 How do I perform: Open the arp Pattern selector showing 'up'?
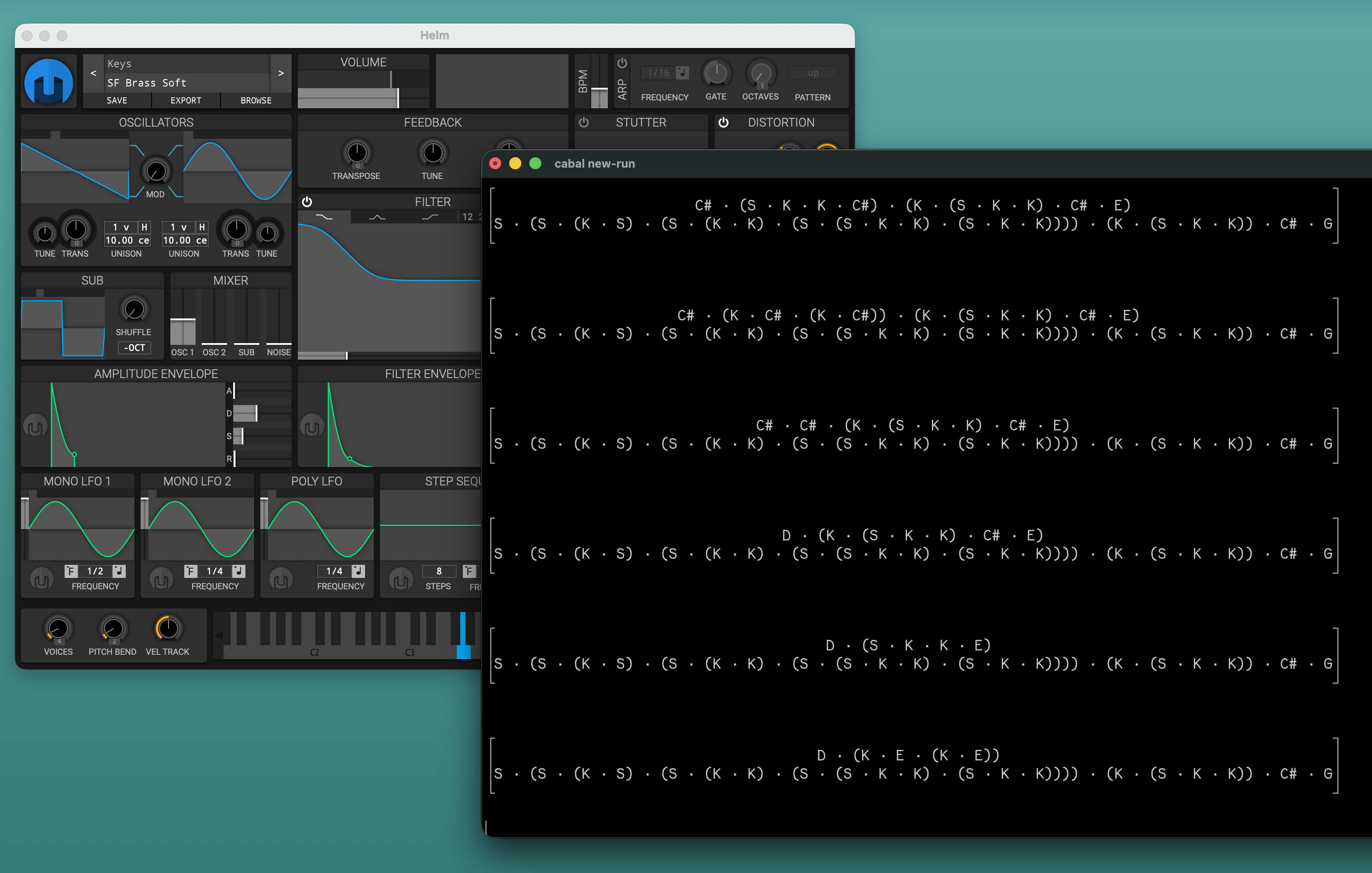coord(813,73)
